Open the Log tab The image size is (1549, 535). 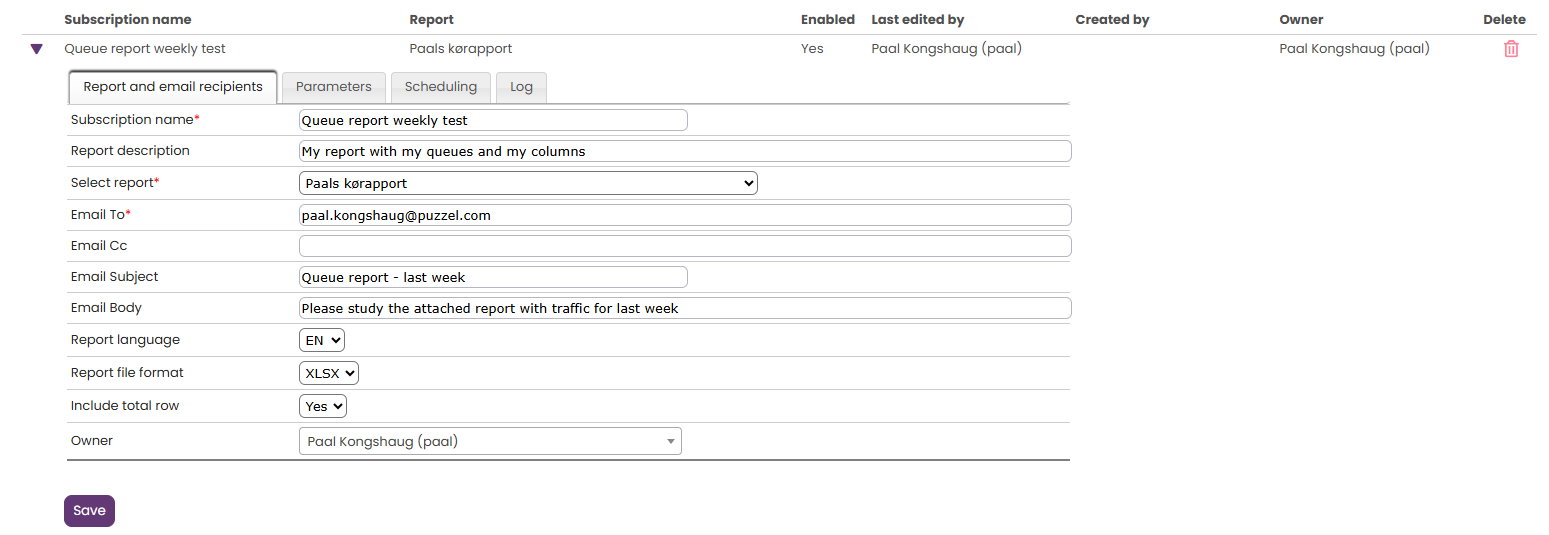pyautogui.click(x=521, y=87)
